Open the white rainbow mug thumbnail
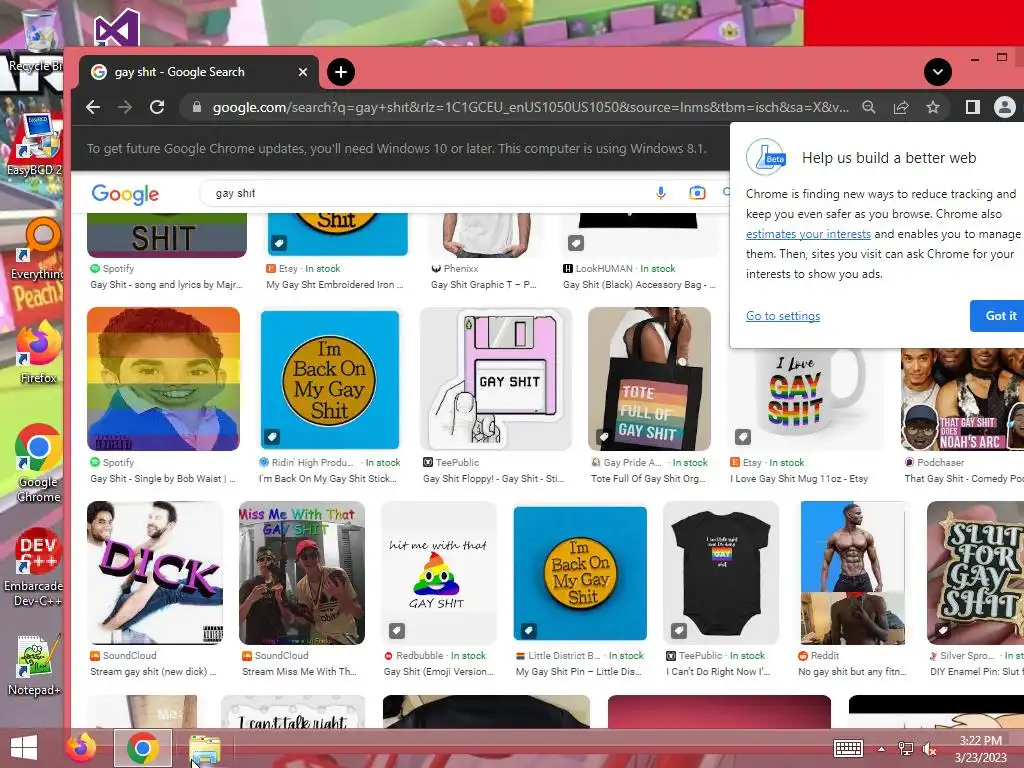 coord(807,398)
